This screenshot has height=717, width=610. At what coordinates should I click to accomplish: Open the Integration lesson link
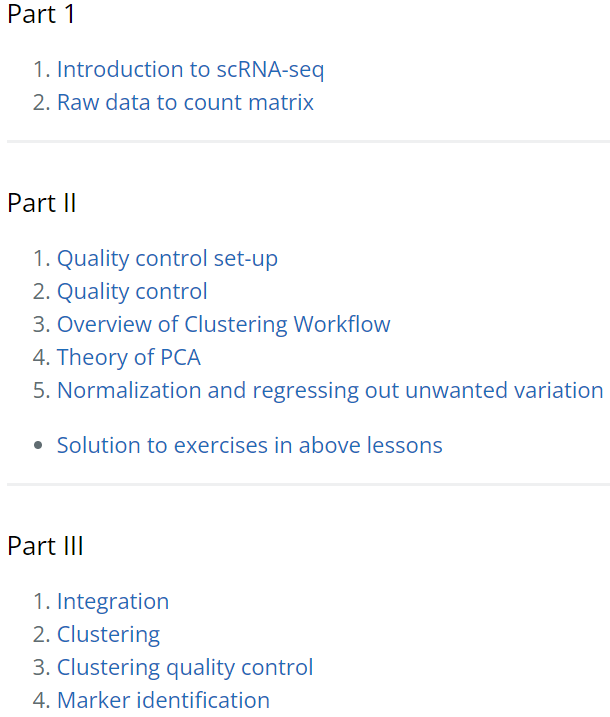[x=112, y=602]
